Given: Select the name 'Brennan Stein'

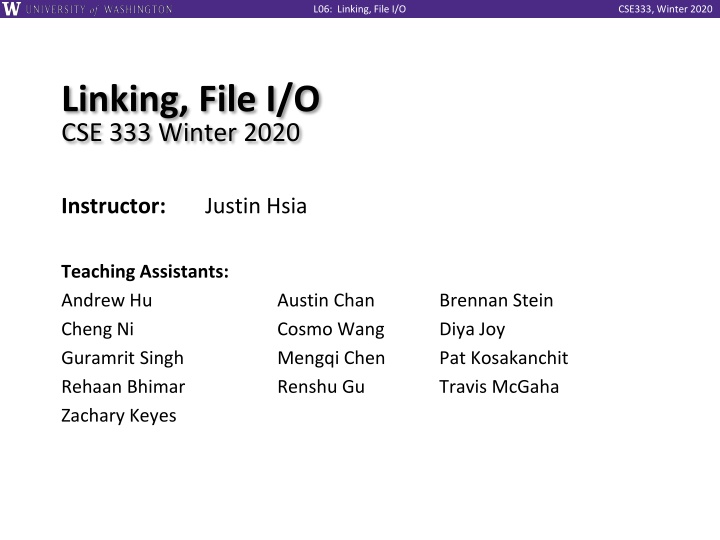Looking at the screenshot, I should (x=496, y=300).
